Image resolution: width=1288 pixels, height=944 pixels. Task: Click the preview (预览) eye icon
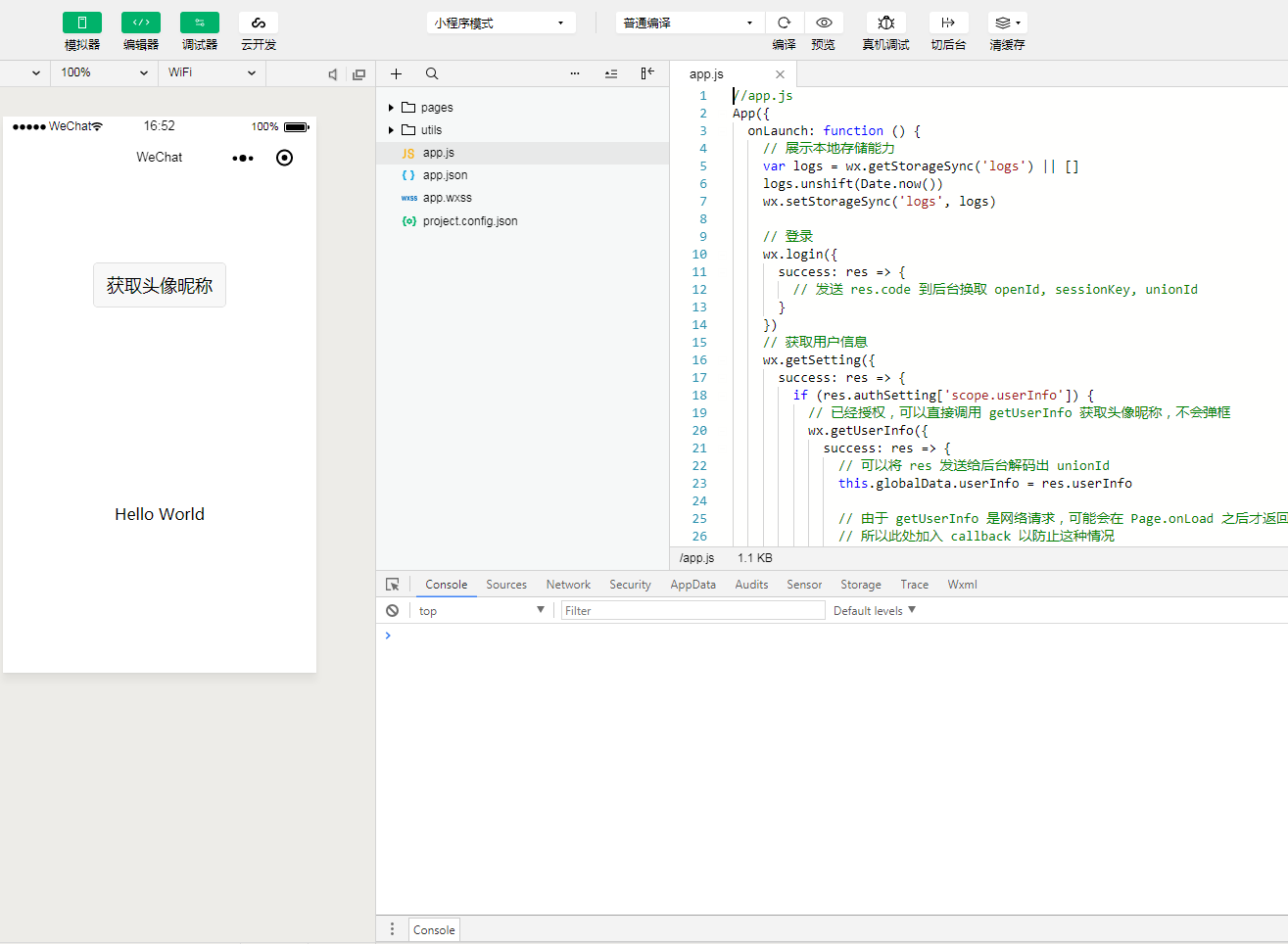tap(824, 23)
